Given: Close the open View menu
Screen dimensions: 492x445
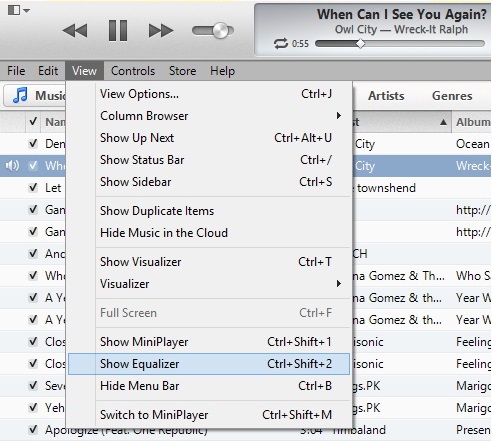Looking at the screenshot, I should pos(84,71).
